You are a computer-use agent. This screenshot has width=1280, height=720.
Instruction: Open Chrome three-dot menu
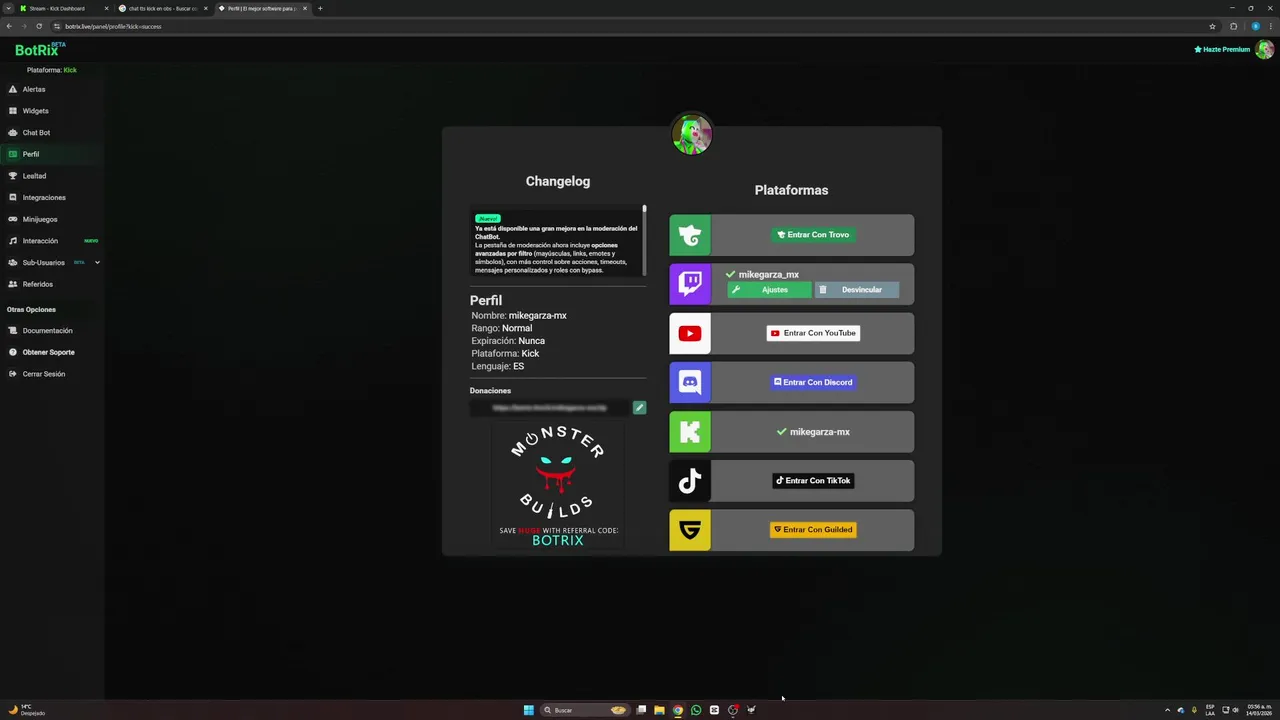coord(1271,26)
